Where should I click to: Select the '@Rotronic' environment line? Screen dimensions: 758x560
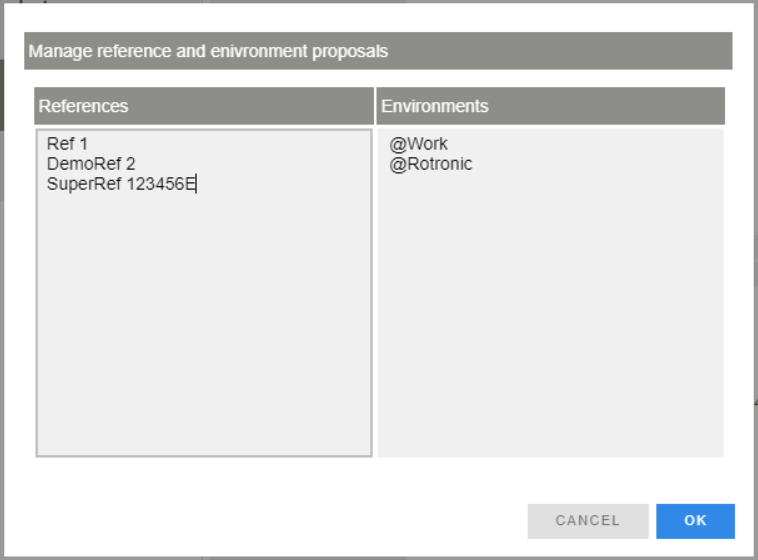coord(430,164)
